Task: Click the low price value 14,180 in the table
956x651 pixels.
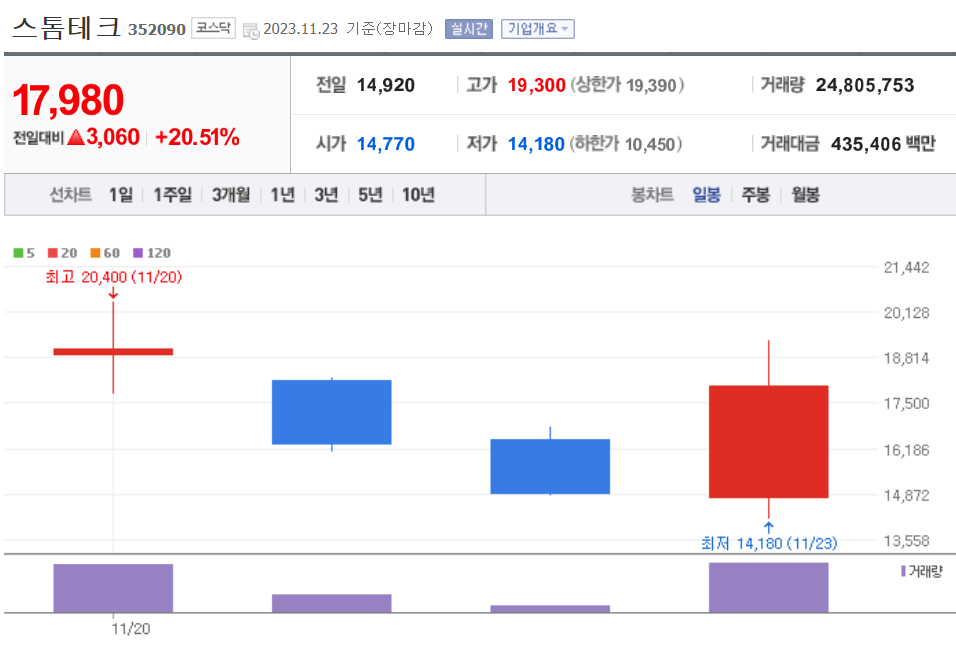Action: pos(537,144)
